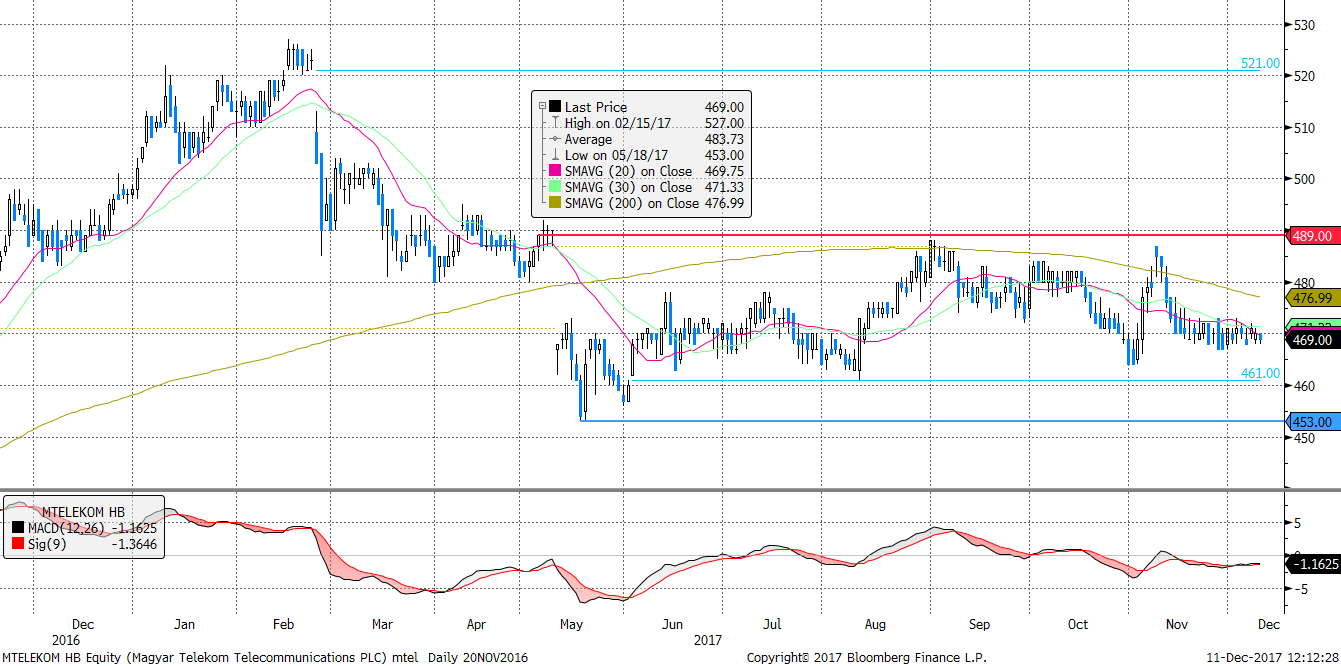Click the 461.00 line label

click(1260, 373)
